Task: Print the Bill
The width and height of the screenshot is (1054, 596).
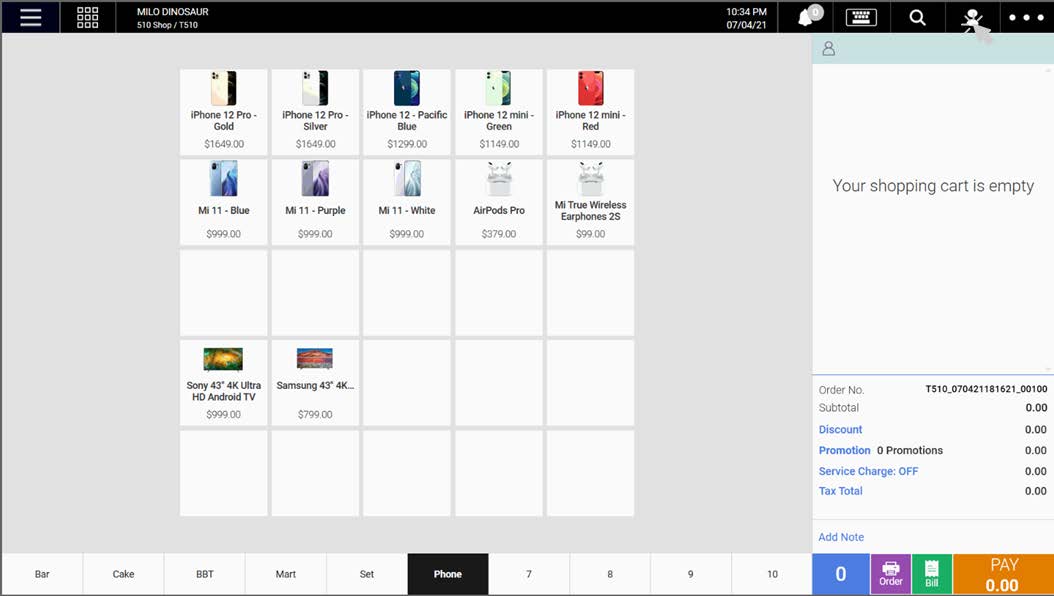Action: tap(932, 574)
